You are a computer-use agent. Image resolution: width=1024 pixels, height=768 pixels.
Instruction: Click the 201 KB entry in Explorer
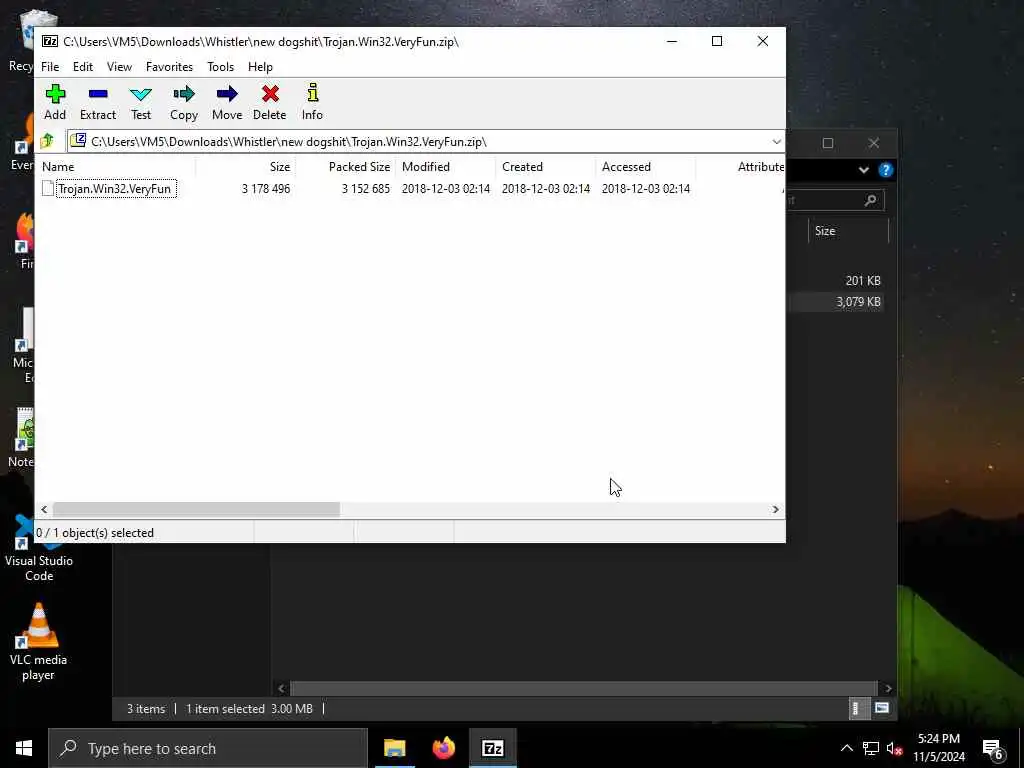863,281
